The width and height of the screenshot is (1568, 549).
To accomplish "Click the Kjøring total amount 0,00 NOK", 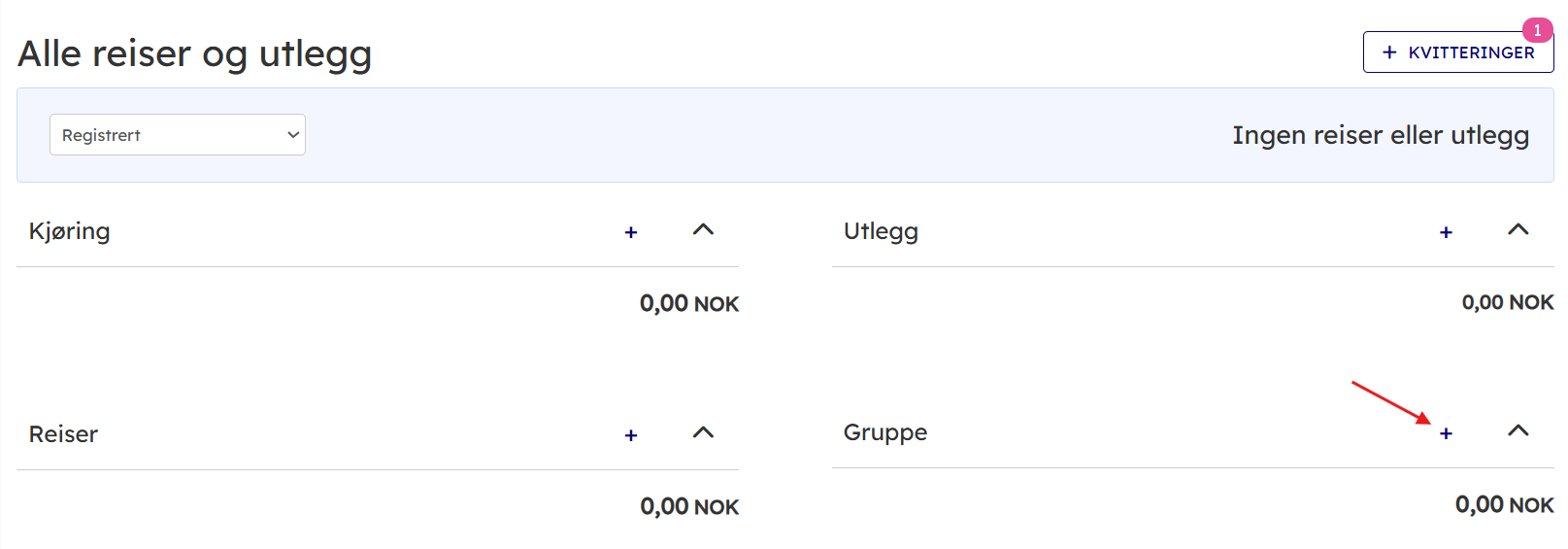I will pyautogui.click(x=688, y=304).
